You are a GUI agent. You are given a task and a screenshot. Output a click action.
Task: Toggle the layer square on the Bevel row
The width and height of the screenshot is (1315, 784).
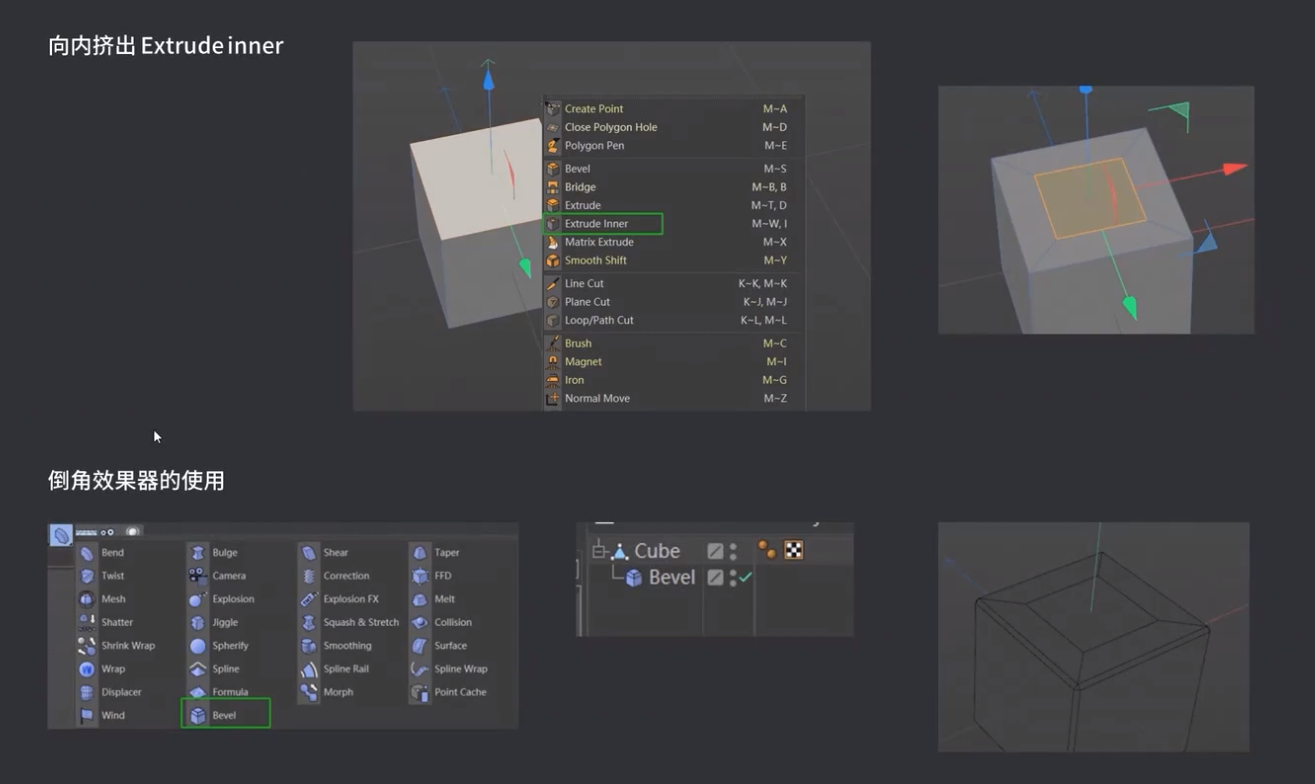coord(715,577)
